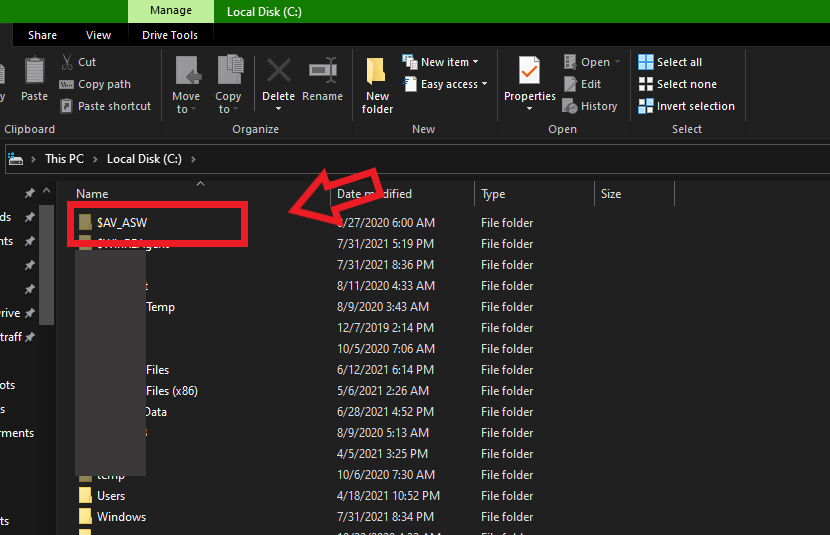Viewport: 830px width, 535px height.
Task: Click the date 4/18/2021 10:52 PM
Action: [x=388, y=495]
